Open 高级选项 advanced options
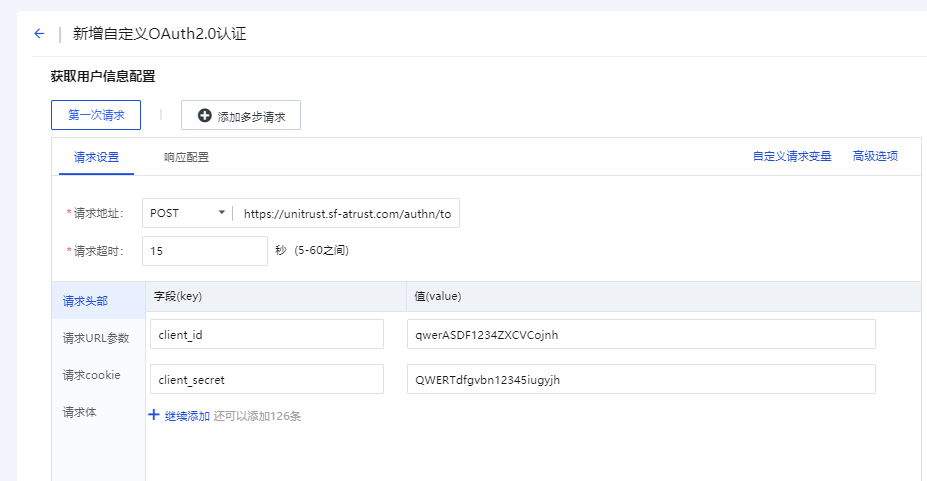 point(875,156)
